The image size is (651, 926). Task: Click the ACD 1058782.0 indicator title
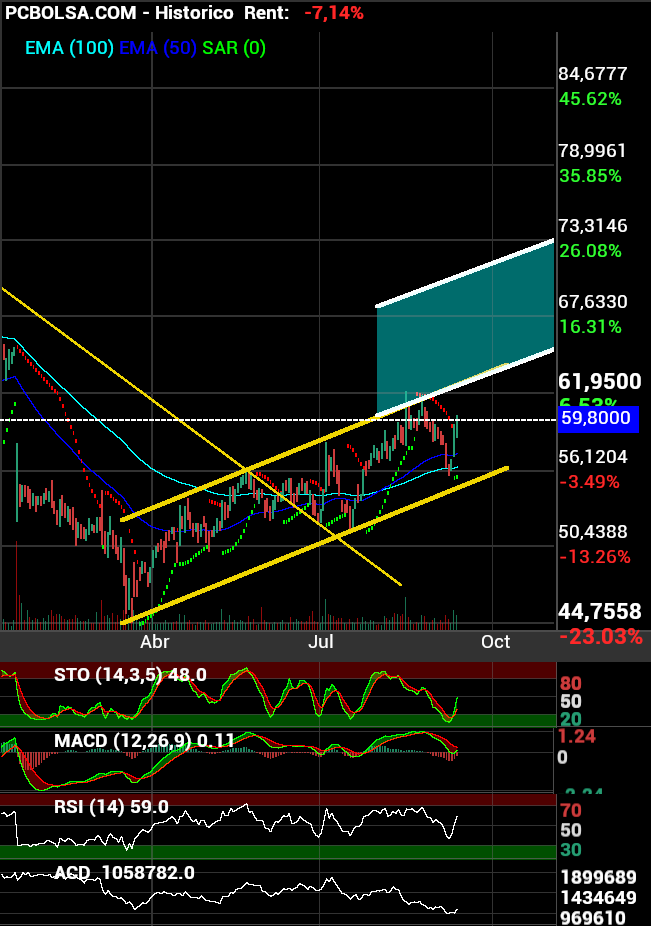(125, 873)
